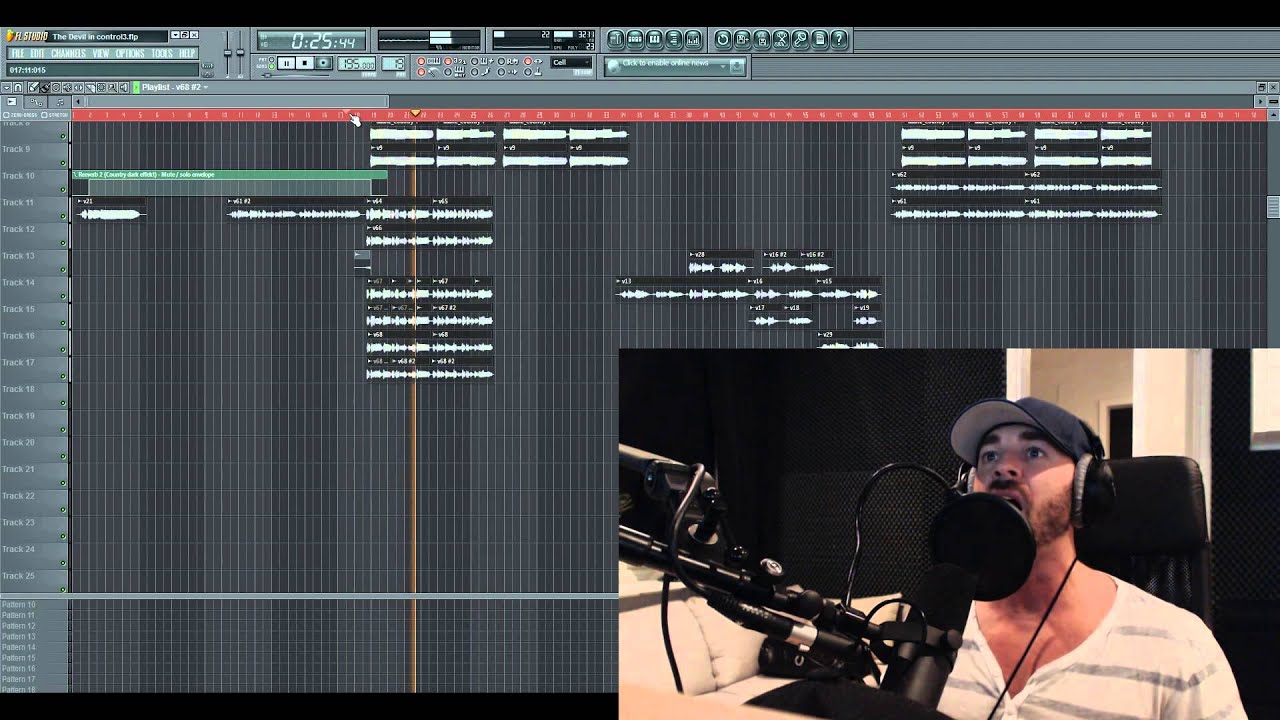
Task: Open the Piano Roll view icon
Action: [654, 39]
